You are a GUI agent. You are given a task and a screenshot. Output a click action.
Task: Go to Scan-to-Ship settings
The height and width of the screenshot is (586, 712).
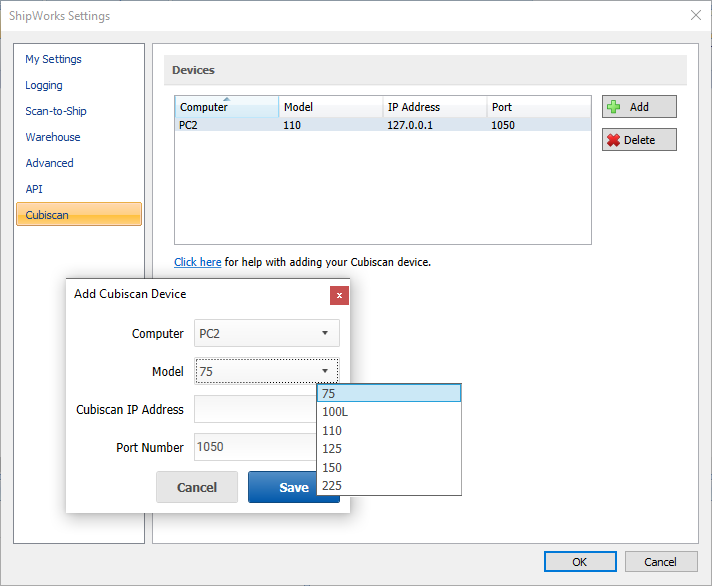(56, 111)
